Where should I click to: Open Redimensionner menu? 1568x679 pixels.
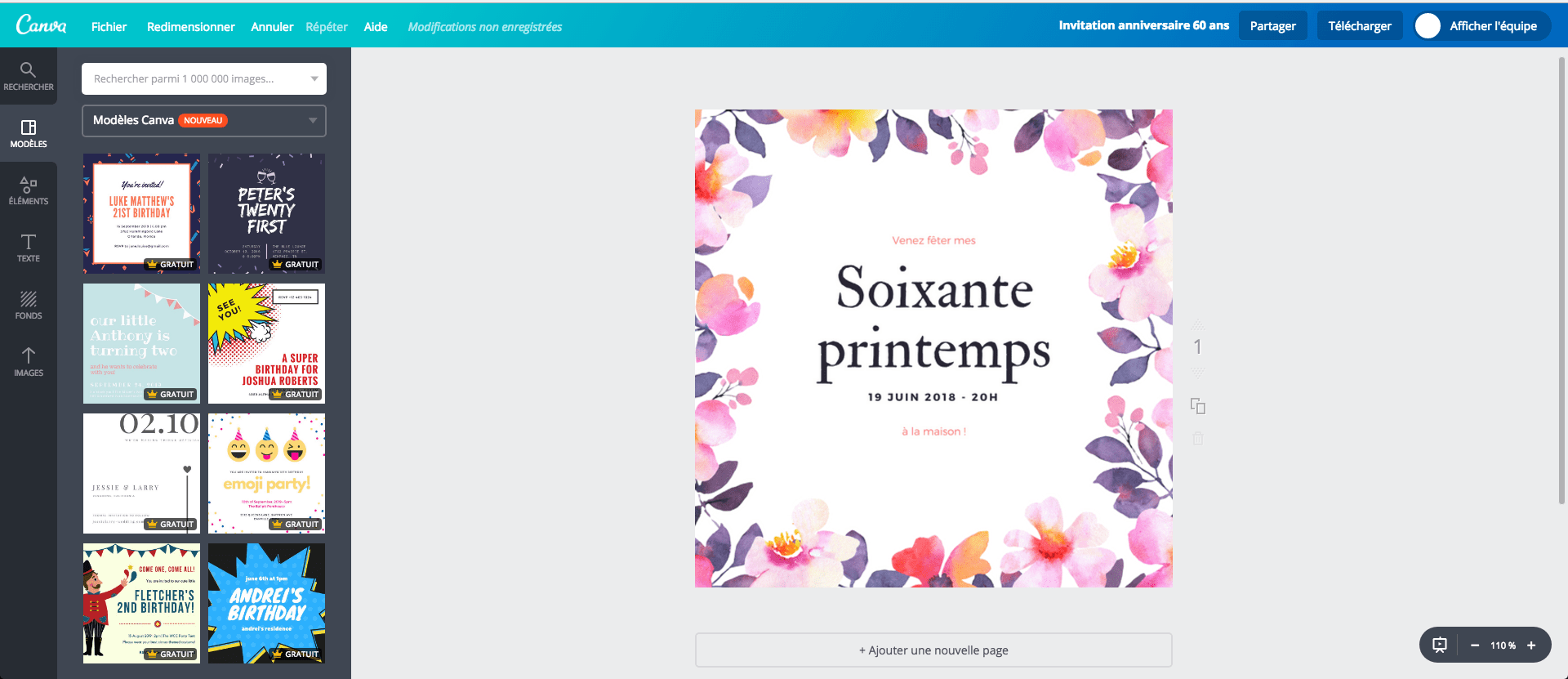[191, 27]
